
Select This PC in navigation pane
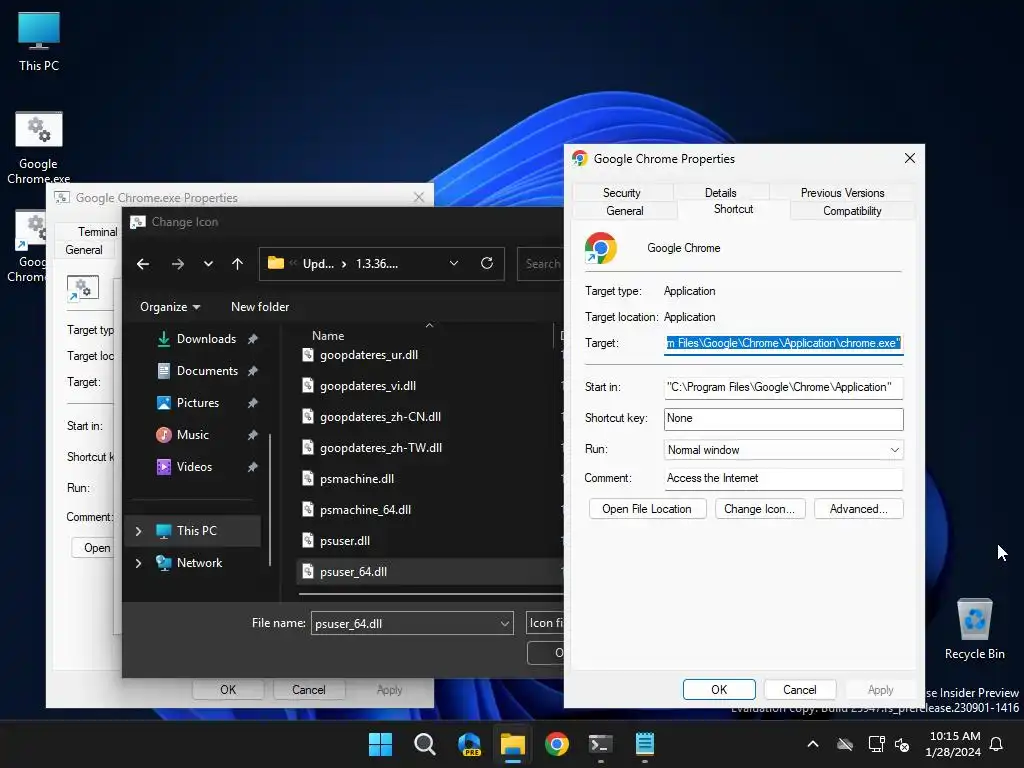[x=196, y=531]
